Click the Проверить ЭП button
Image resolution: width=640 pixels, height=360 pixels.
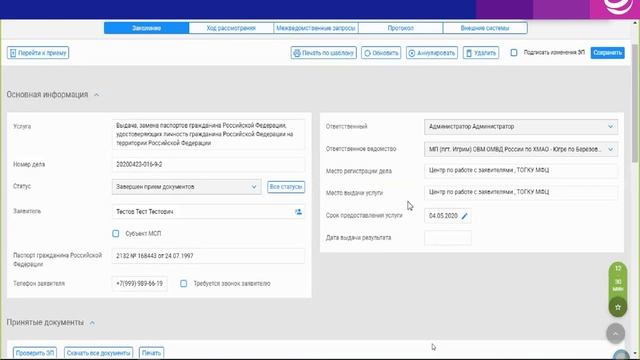pyautogui.click(x=35, y=353)
